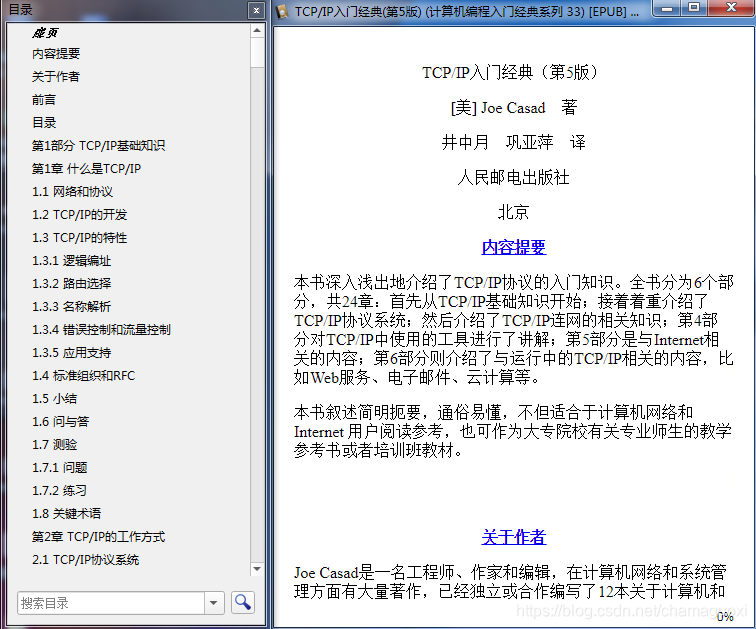Click the 0% reading progress indicator
The width and height of the screenshot is (756, 629).
pyautogui.click(x=725, y=616)
